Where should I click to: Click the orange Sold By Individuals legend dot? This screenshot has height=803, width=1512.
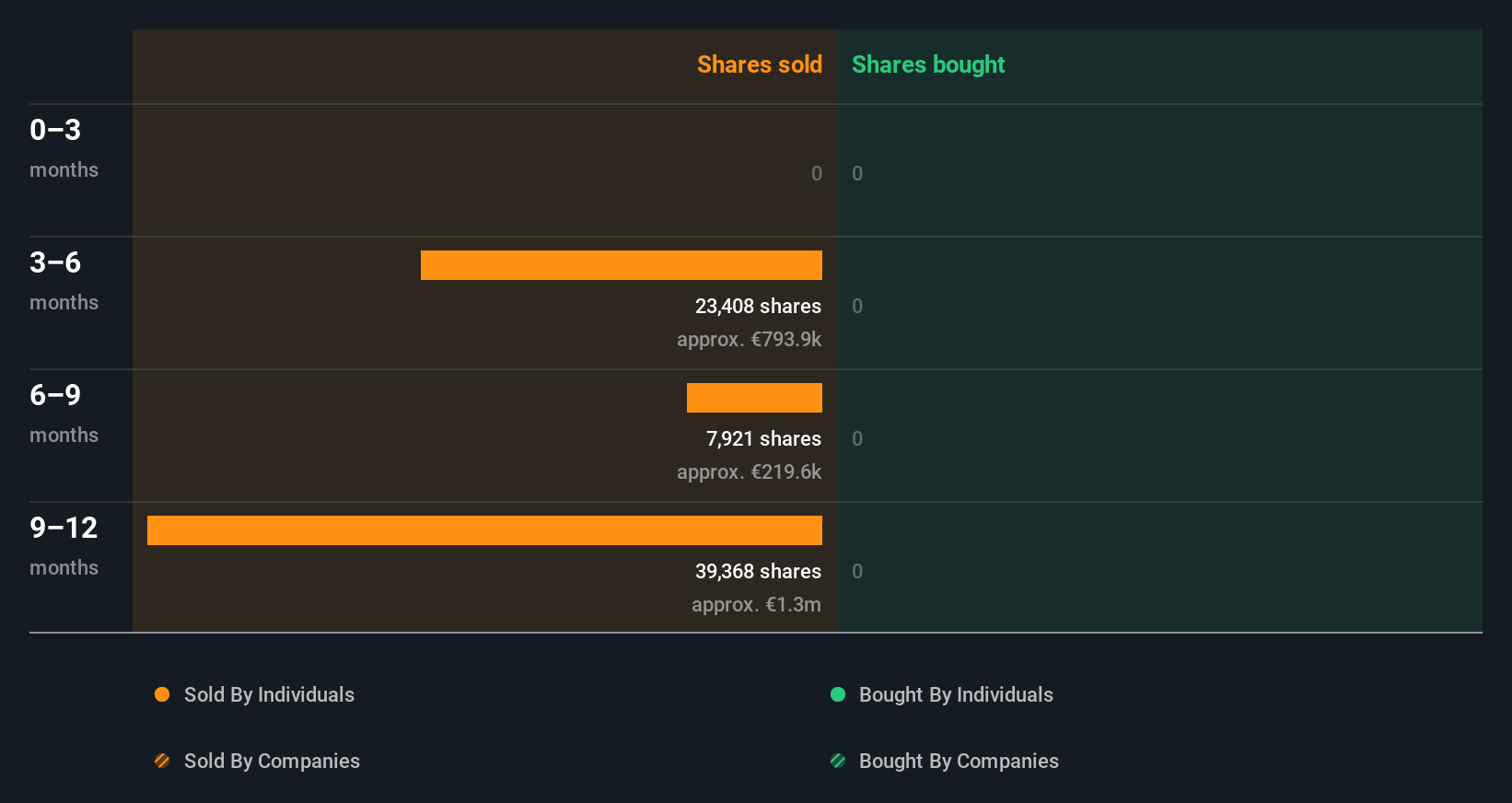162,694
